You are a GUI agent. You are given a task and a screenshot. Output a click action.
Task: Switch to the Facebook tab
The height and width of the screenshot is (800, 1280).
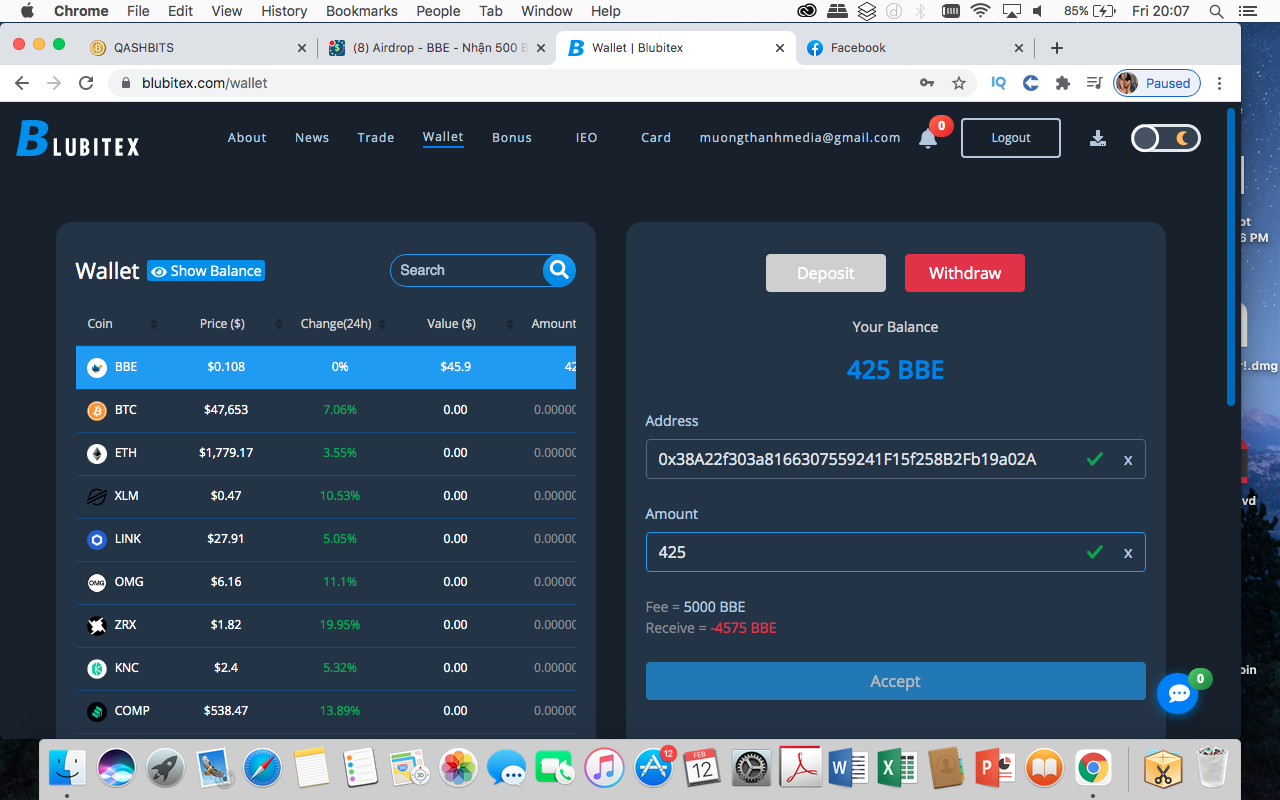pyautogui.click(x=916, y=48)
